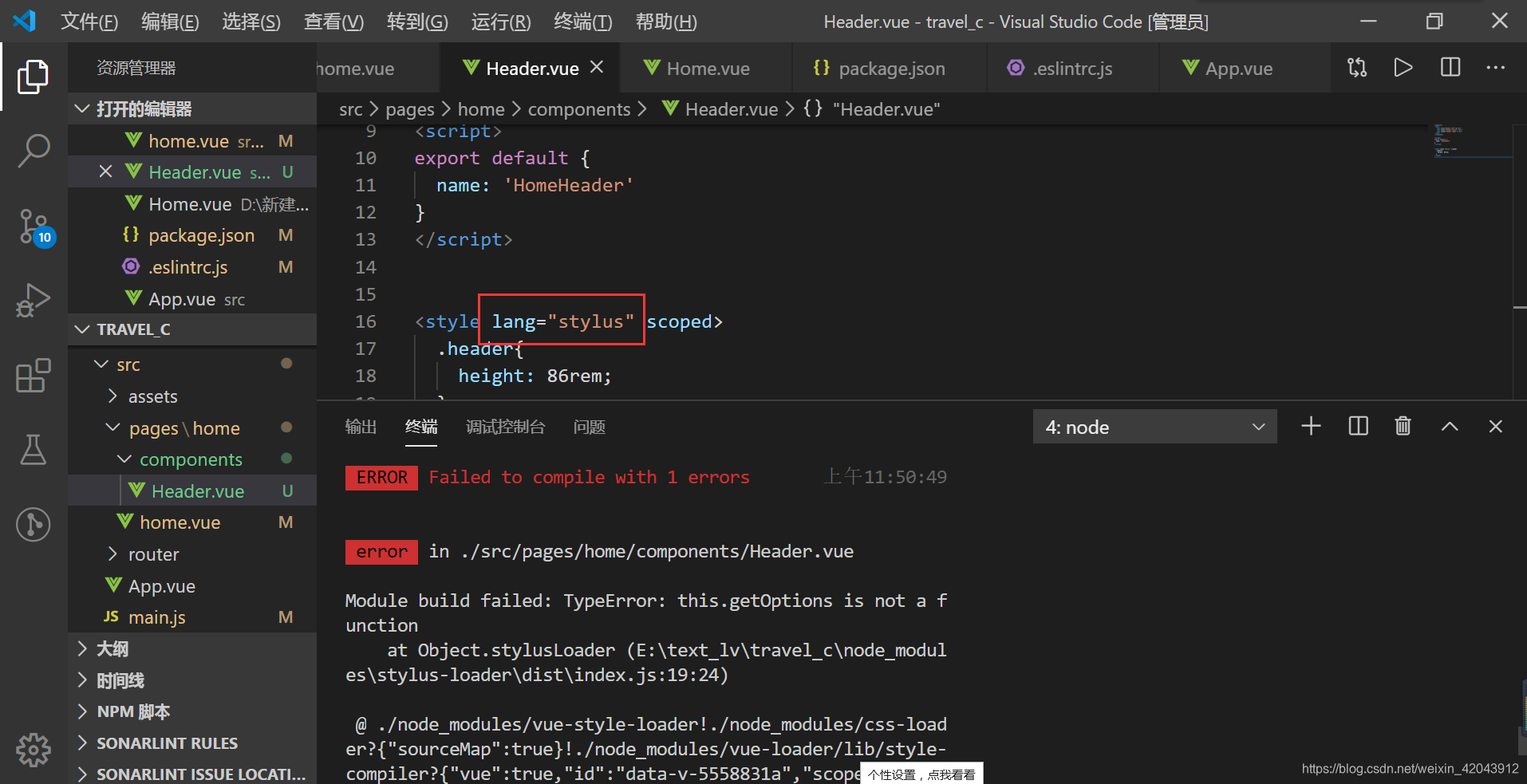
Task: Switch to the package.json editor tab
Action: click(x=890, y=68)
